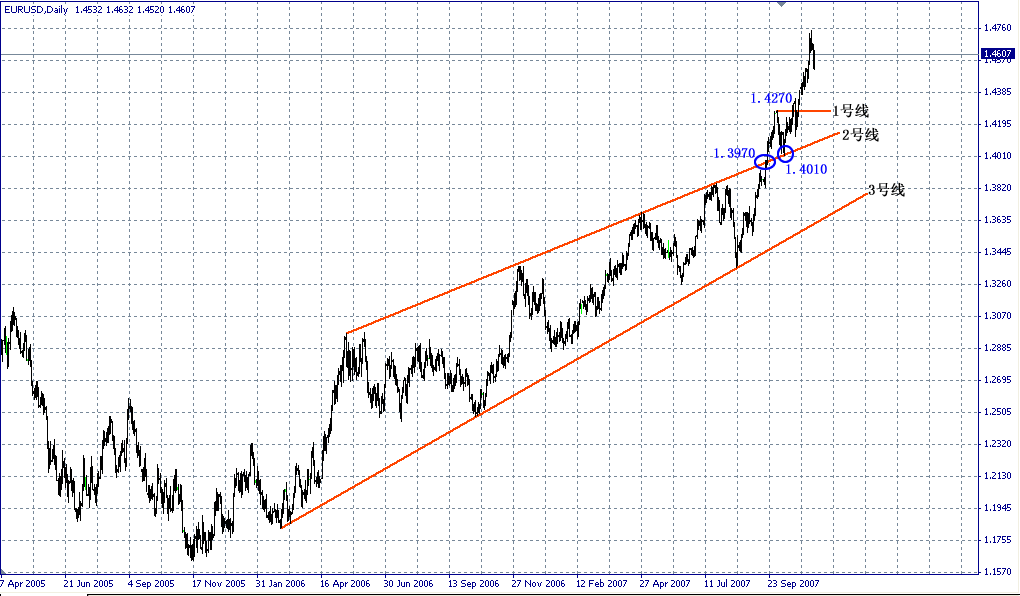
Task: Click the 1.3970 annotation text
Action: tap(735, 154)
